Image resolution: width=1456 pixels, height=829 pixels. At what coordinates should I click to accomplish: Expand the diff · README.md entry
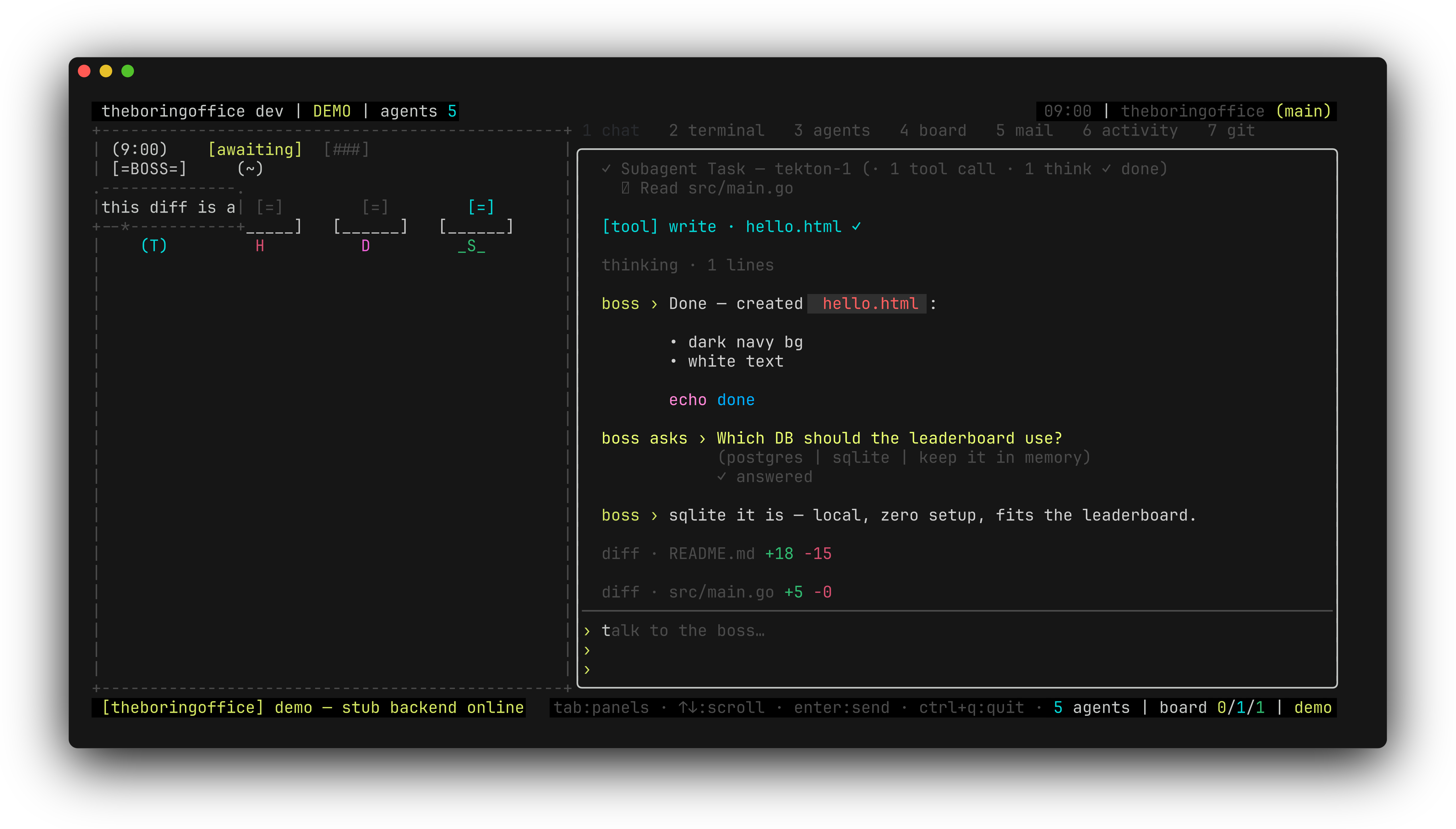716,553
